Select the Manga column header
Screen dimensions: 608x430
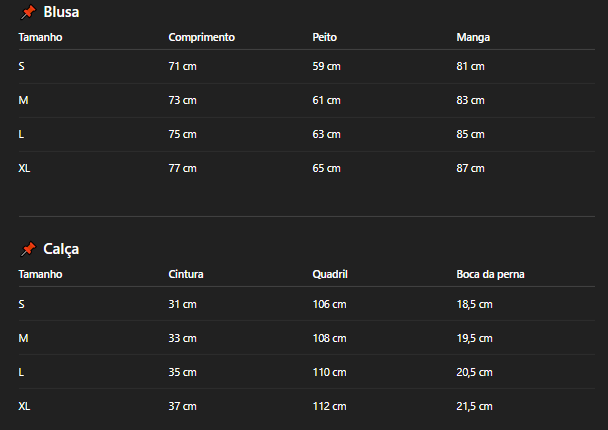click(473, 37)
